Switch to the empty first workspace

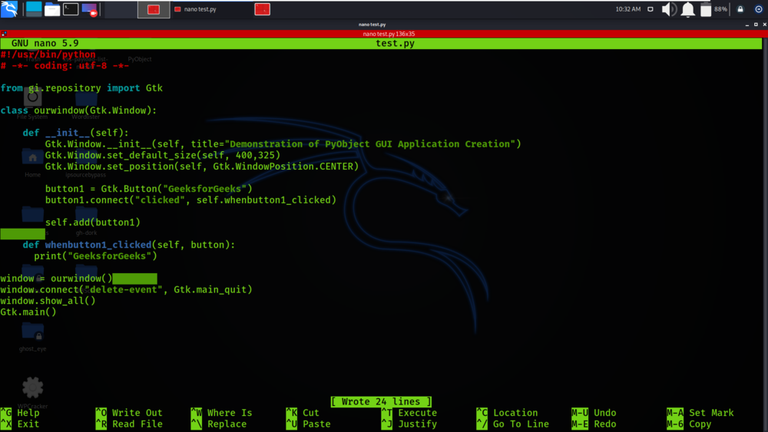[120, 9]
